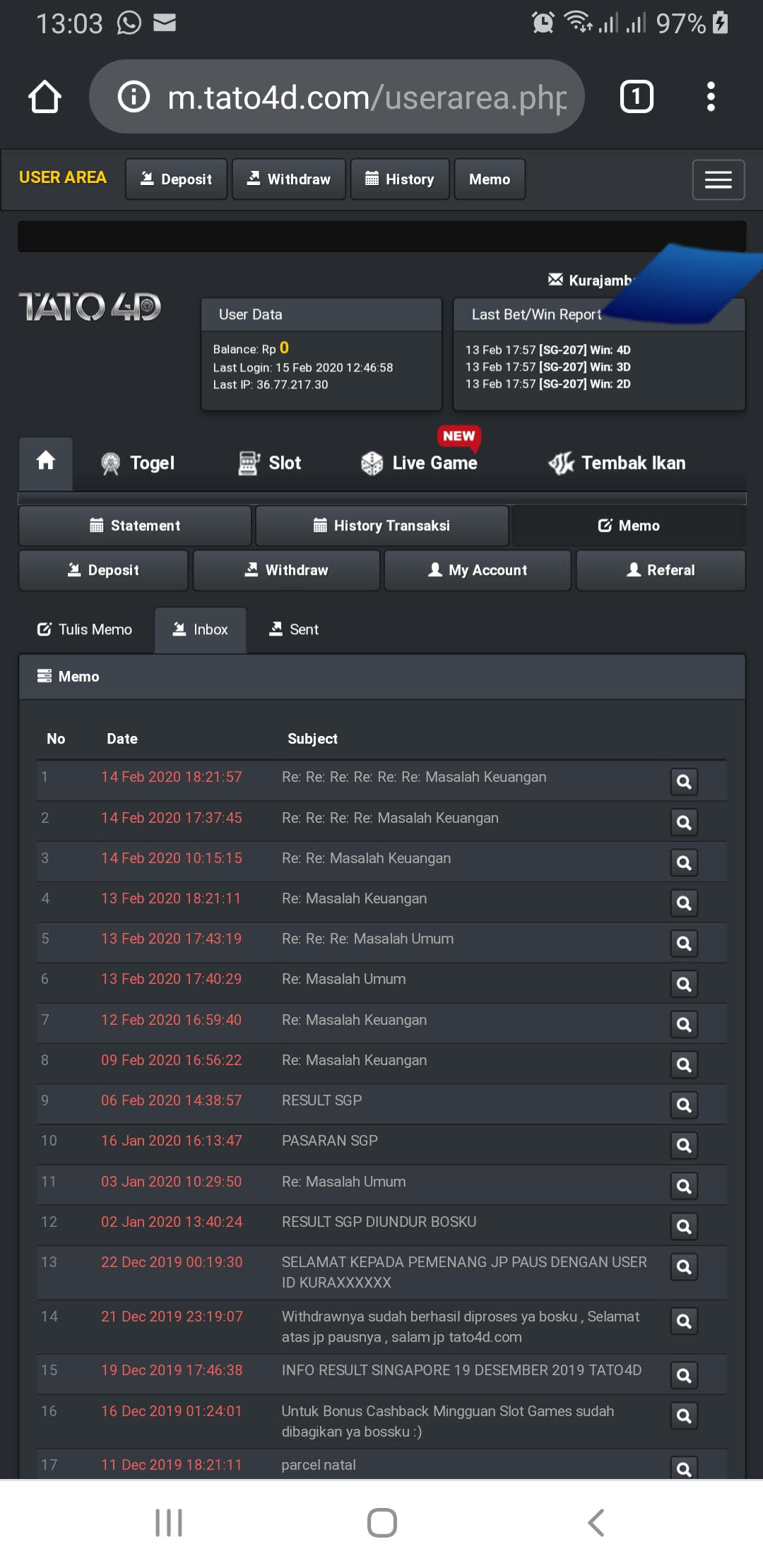Open History Transaksi

click(381, 525)
